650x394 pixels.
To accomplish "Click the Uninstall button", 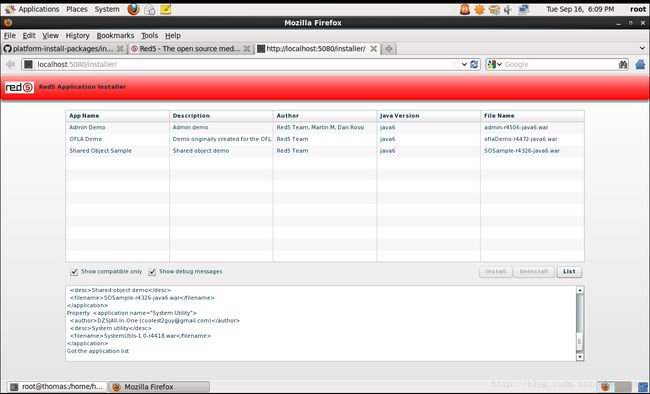I will [534, 272].
